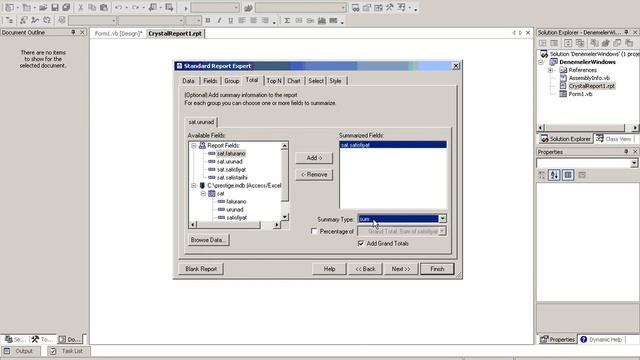Open the Summary Type dropdown
The height and width of the screenshot is (360, 640).
(x=442, y=219)
